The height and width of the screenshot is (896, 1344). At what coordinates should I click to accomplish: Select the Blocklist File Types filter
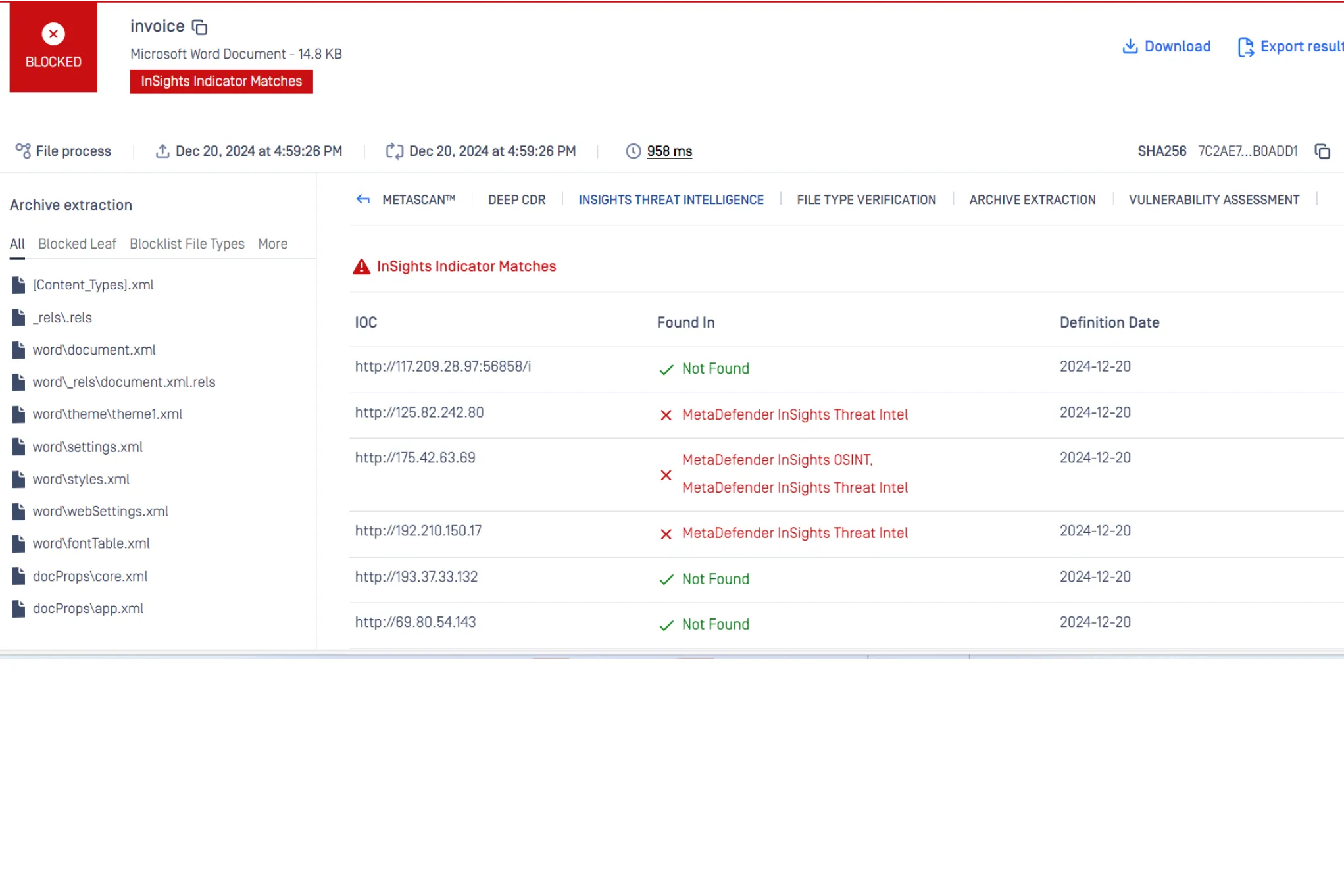tap(187, 244)
